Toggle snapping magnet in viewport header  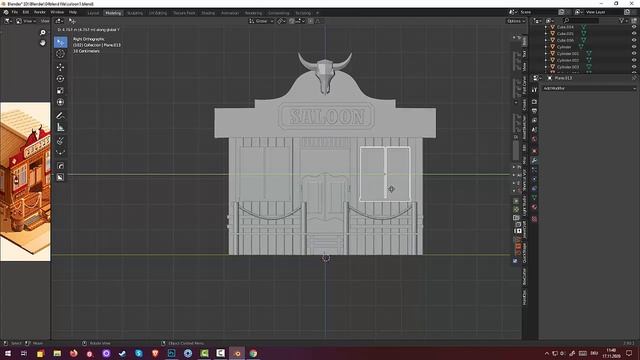pos(291,21)
